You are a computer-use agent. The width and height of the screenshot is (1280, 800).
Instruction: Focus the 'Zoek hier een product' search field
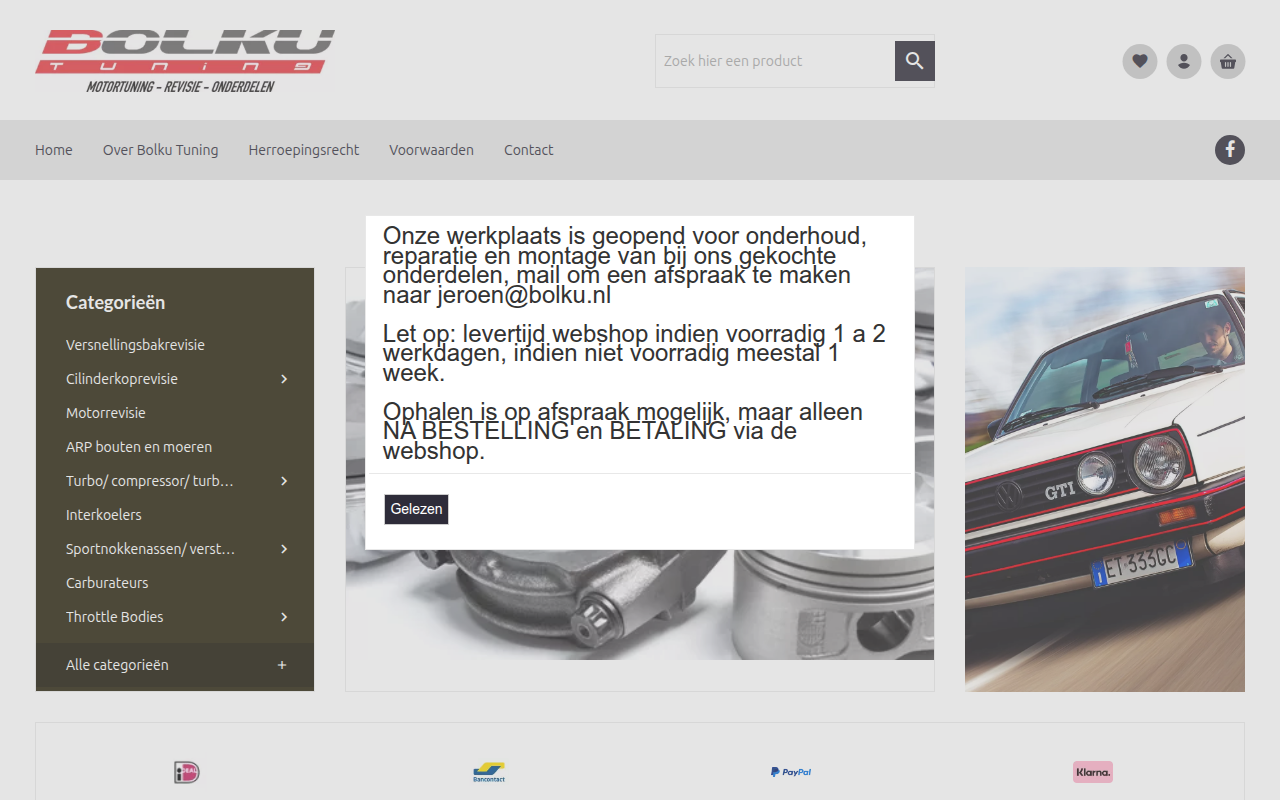tap(775, 61)
